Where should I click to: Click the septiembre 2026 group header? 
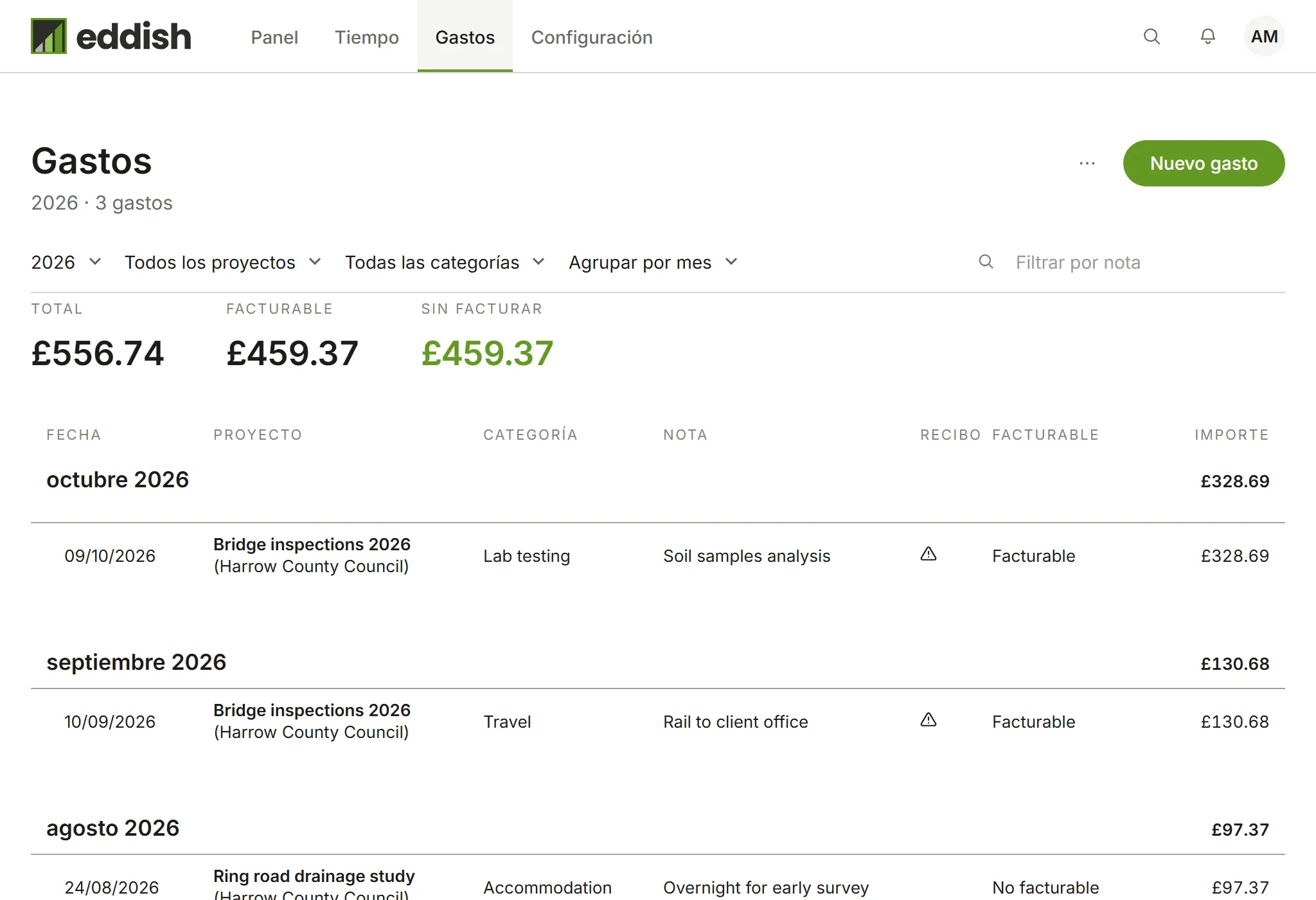136,662
